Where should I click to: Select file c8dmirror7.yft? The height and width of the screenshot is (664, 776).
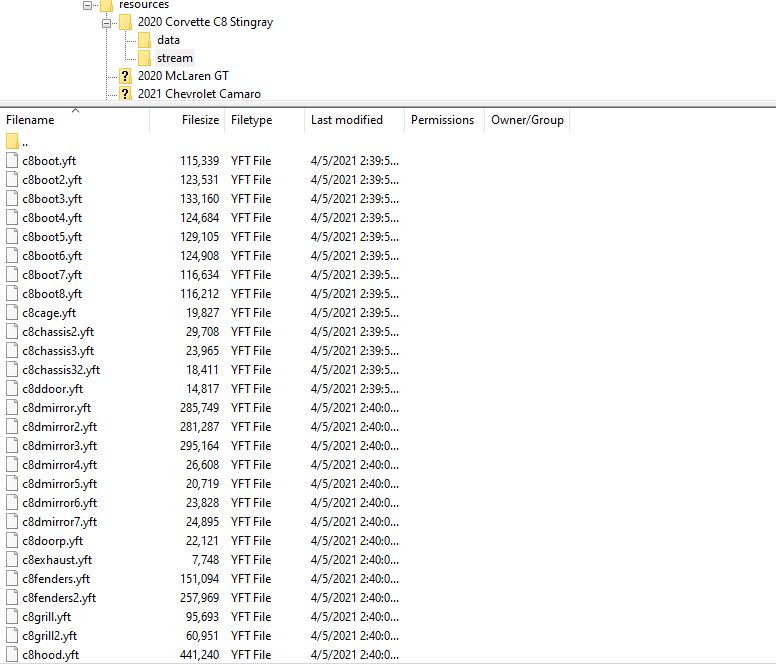pyautogui.click(x=59, y=522)
